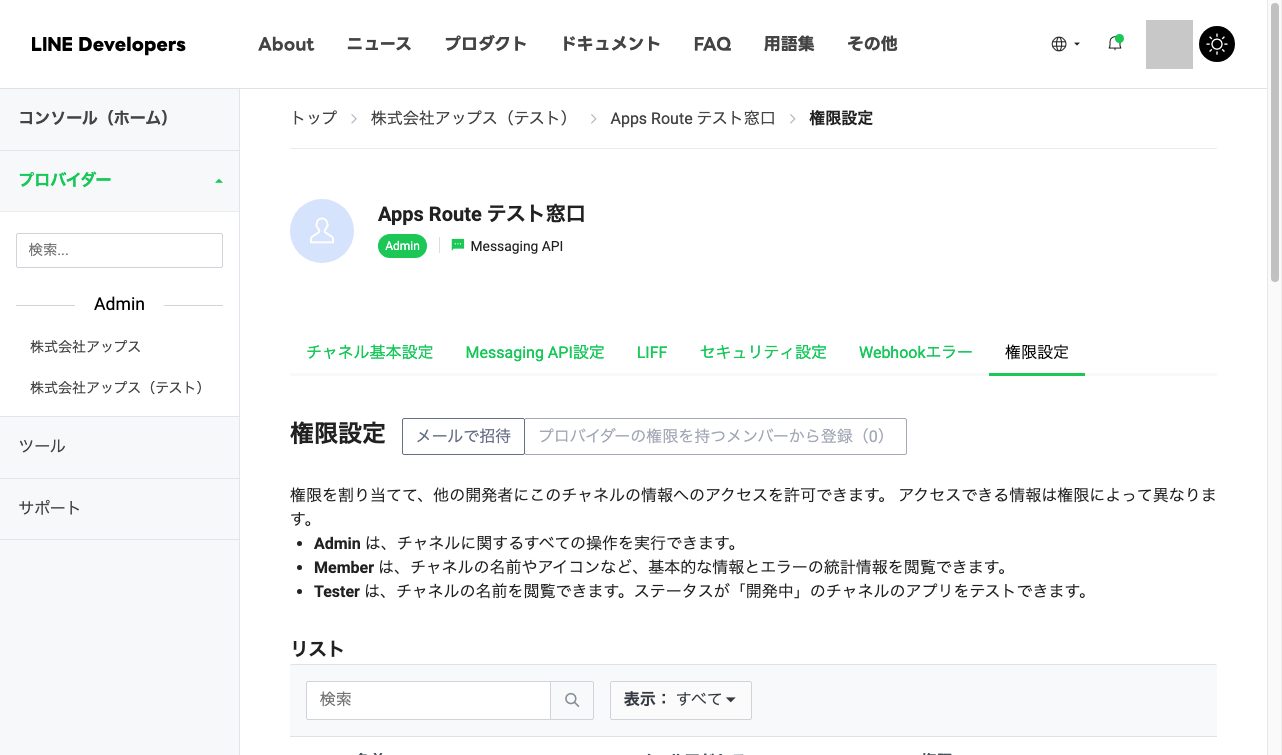Switch to Webhookエラー tab

coord(915,352)
